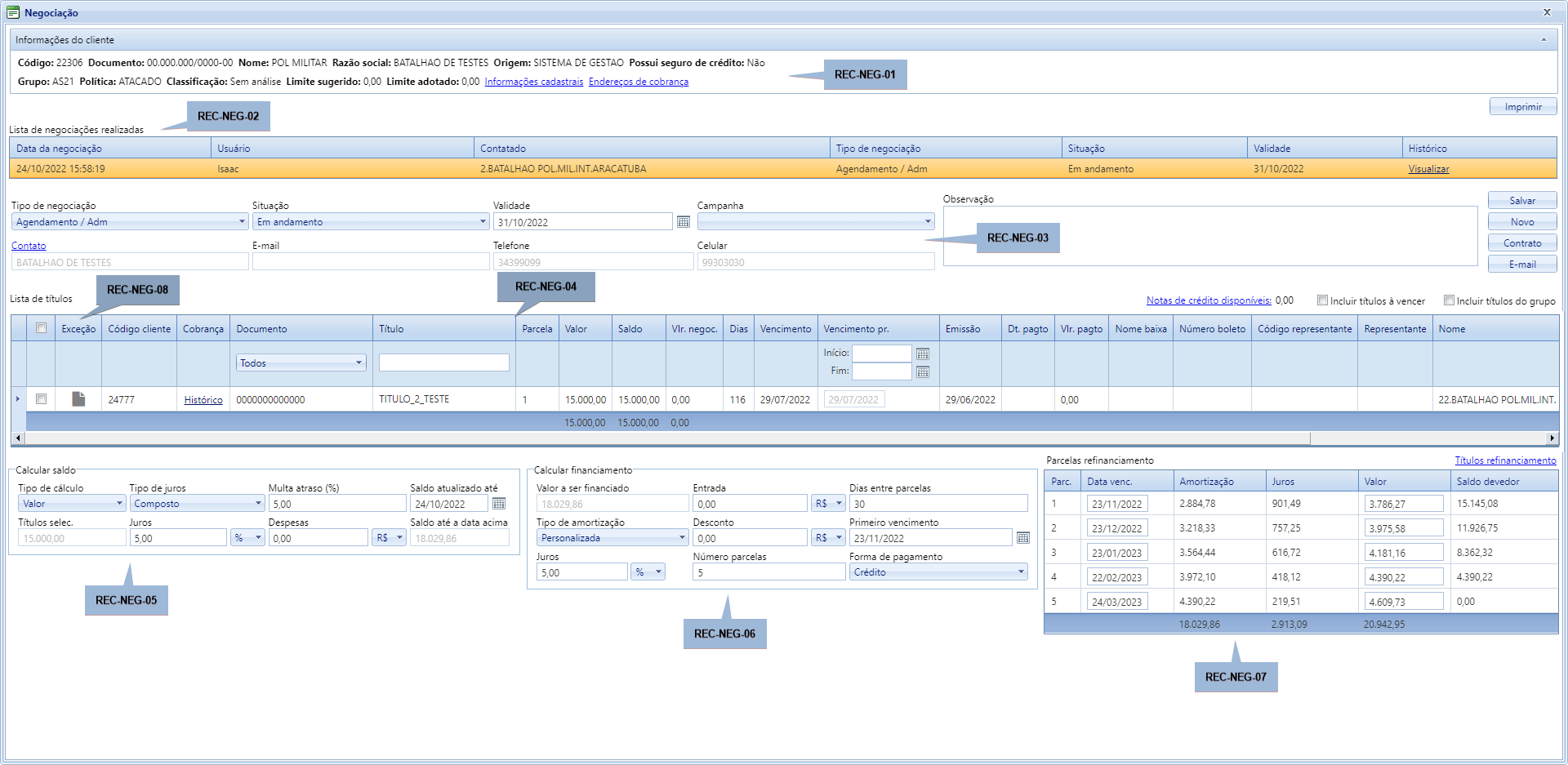Check the row checkbox for TITULO_2_TESTE
The height and width of the screenshot is (765, 1568).
pos(41,399)
